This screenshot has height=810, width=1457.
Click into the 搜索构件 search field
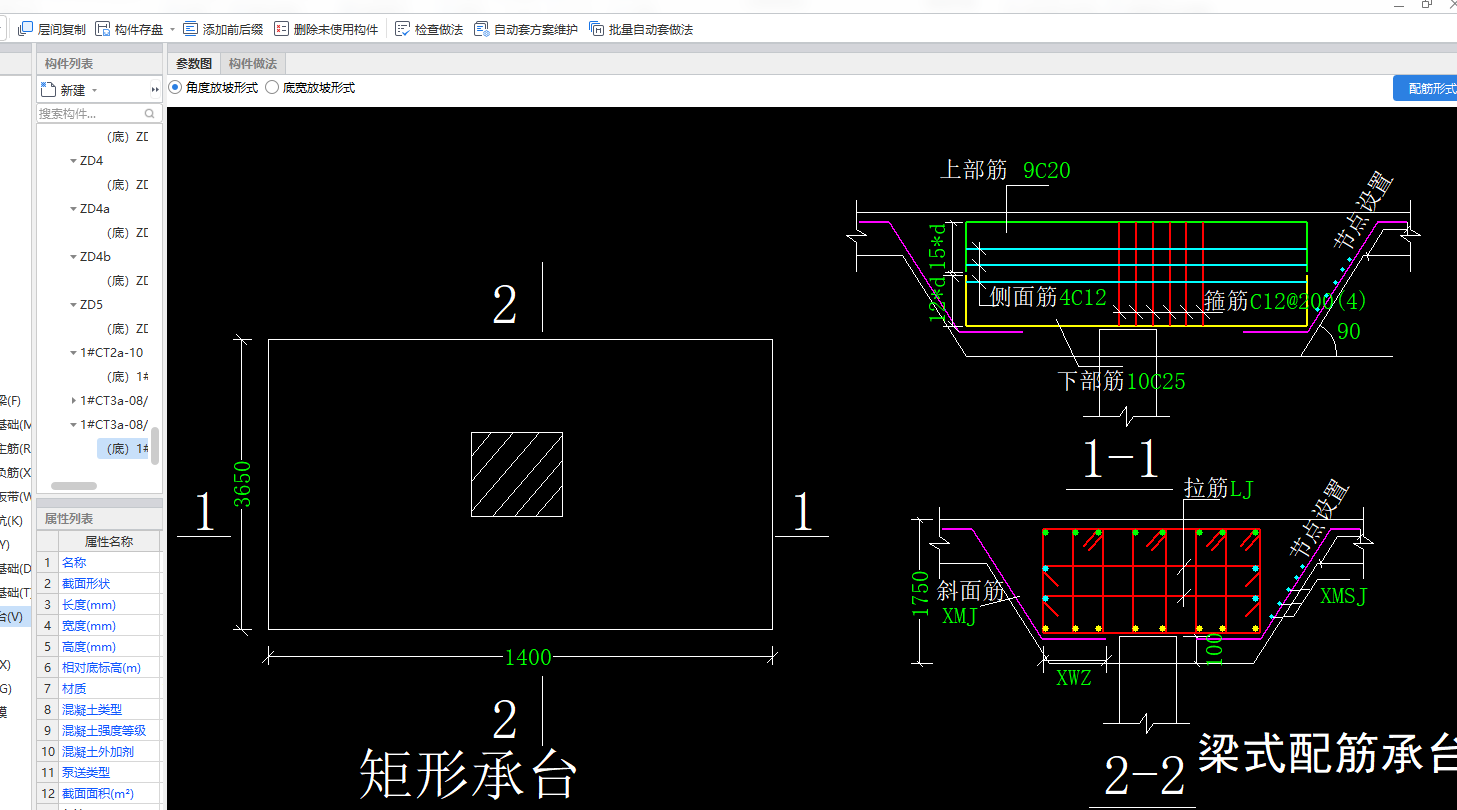pyautogui.click(x=99, y=114)
